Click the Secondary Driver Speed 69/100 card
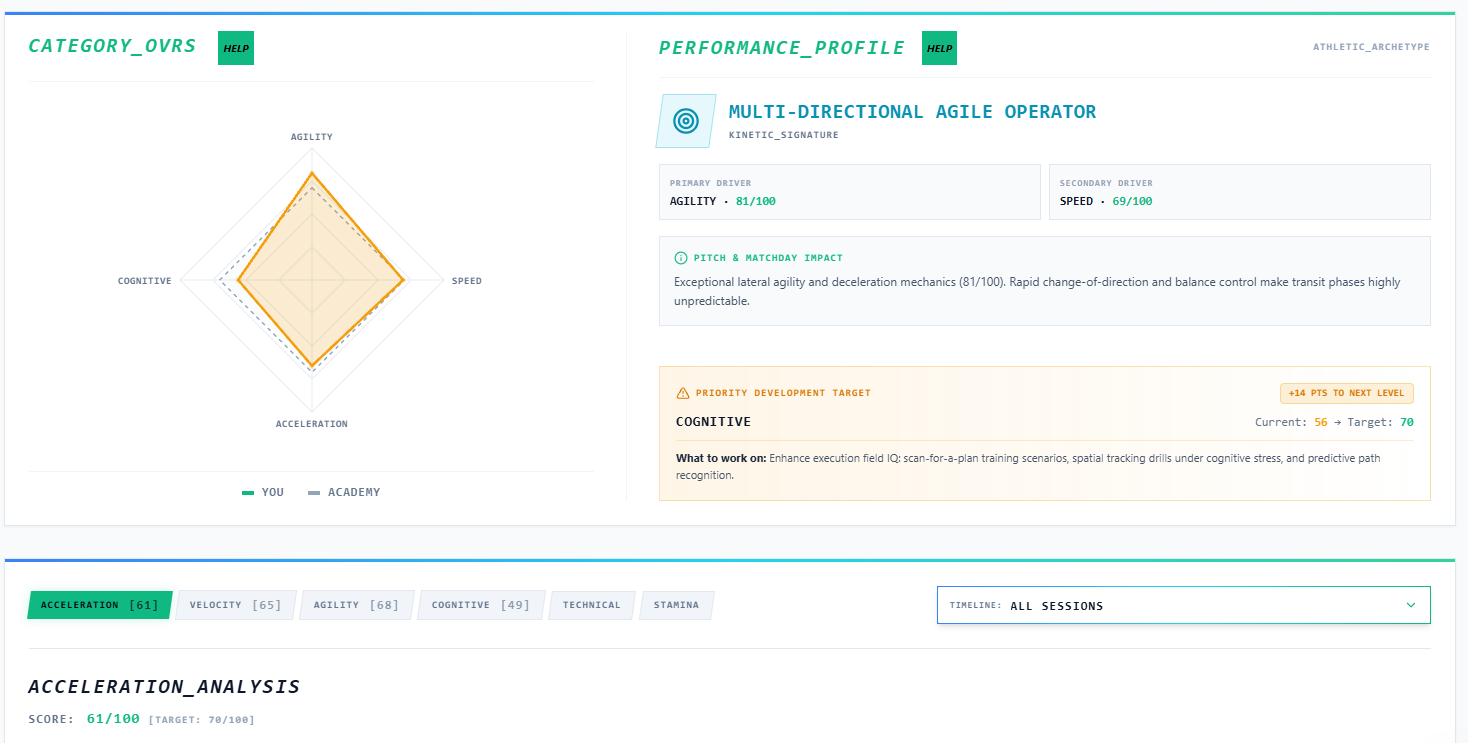 pyautogui.click(x=1240, y=192)
